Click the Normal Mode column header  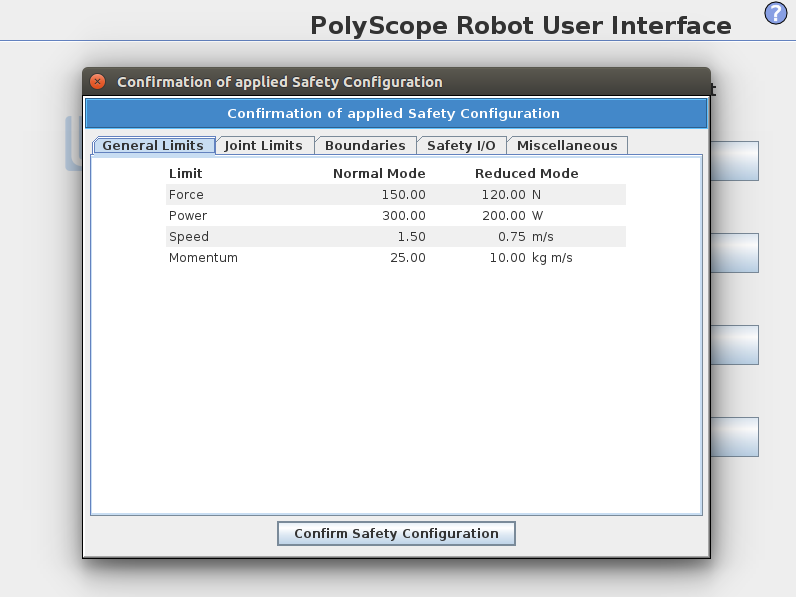[x=379, y=174]
